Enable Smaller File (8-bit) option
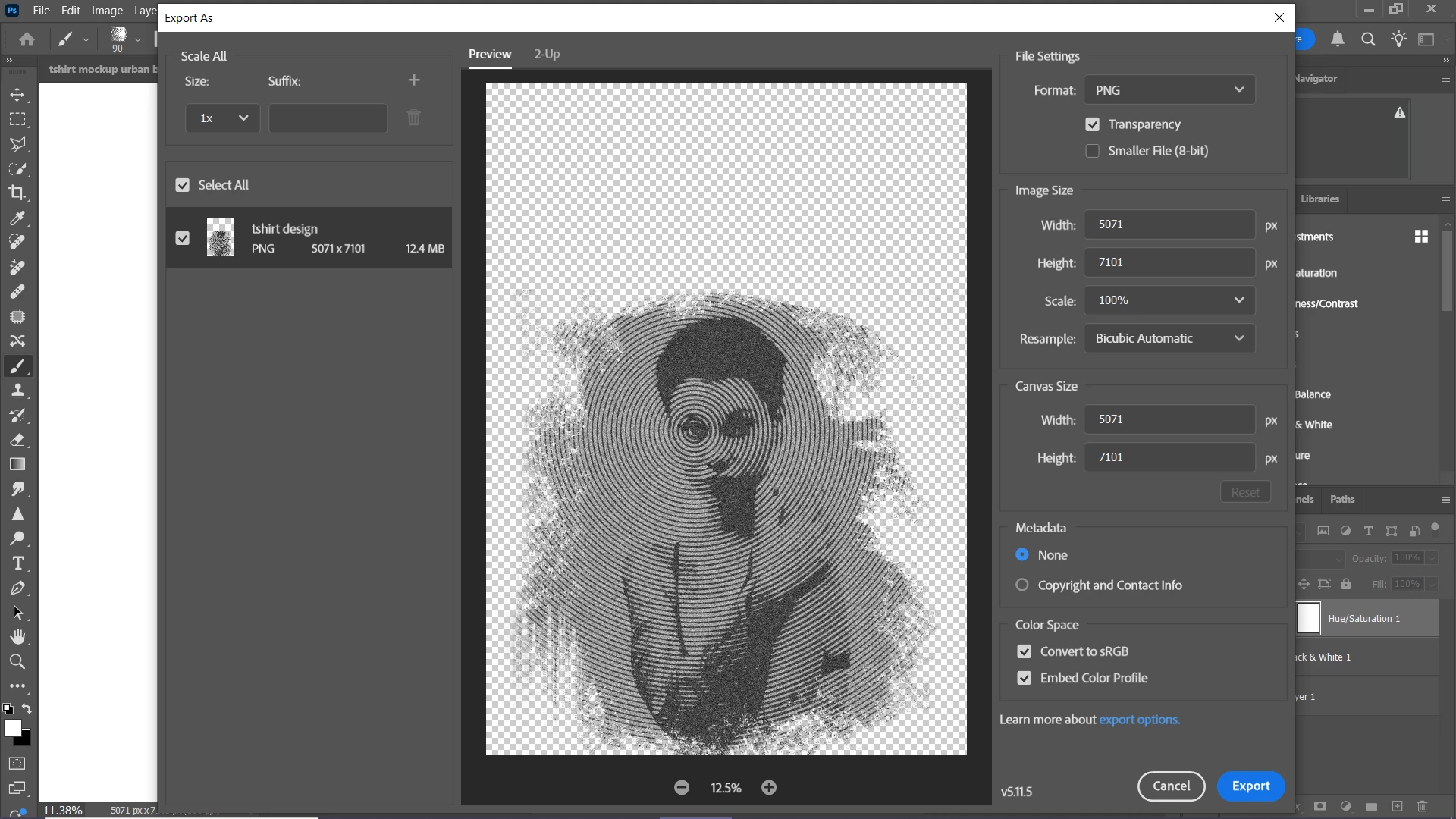This screenshot has height=819, width=1456. [1092, 151]
